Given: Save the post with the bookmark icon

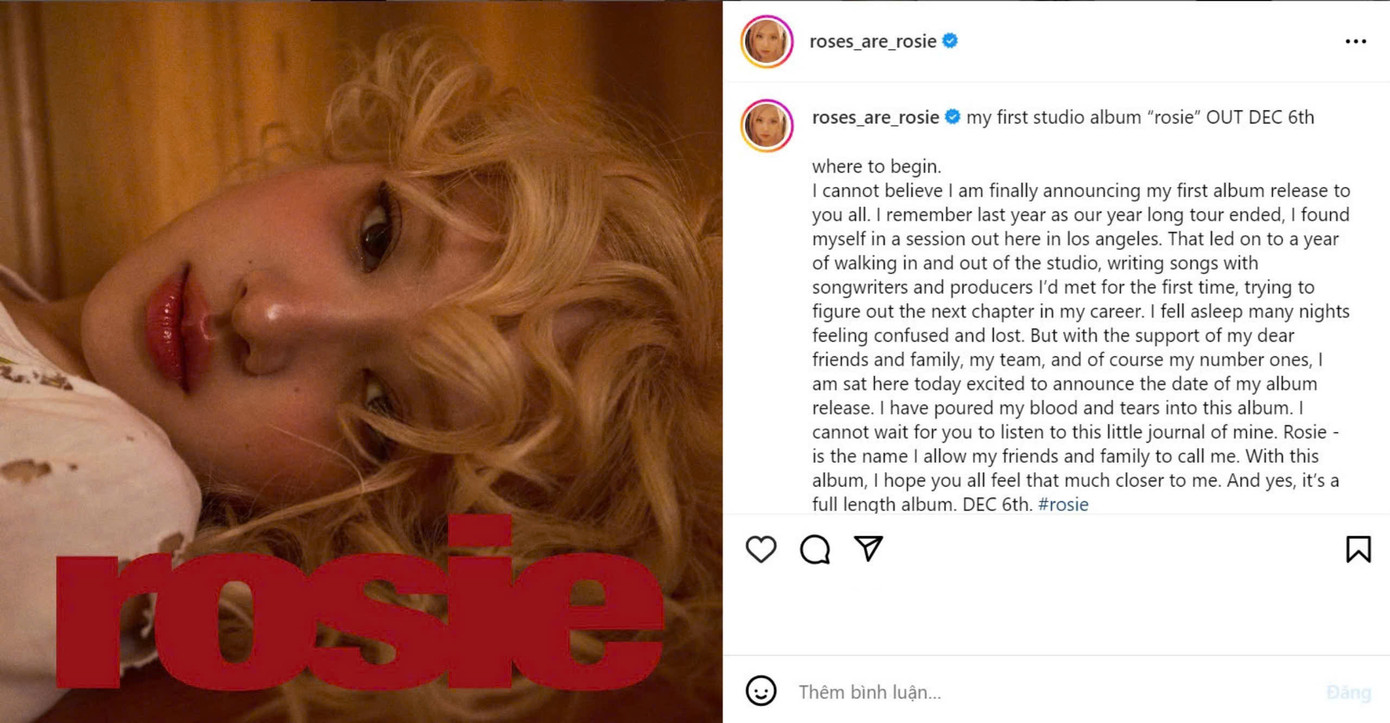Looking at the screenshot, I should (1357, 549).
